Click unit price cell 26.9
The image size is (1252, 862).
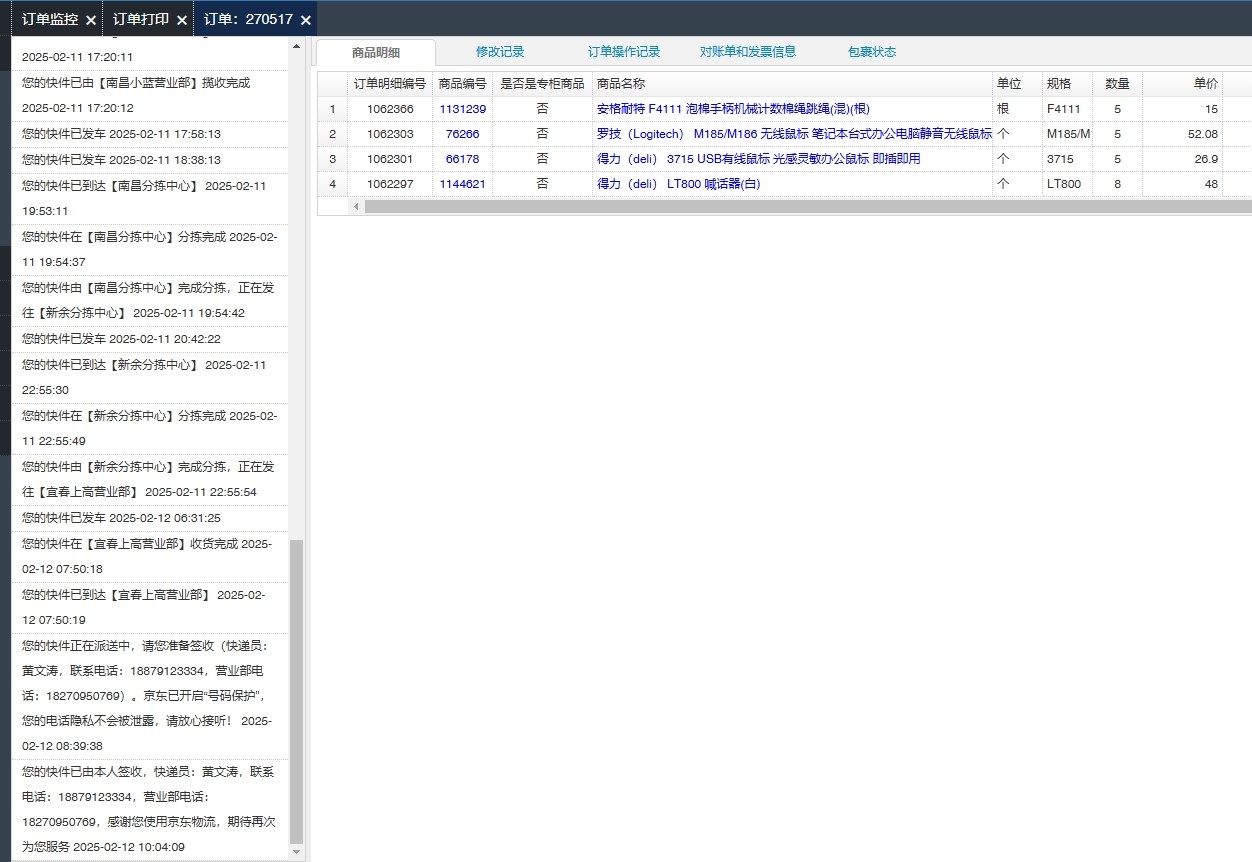click(1182, 159)
